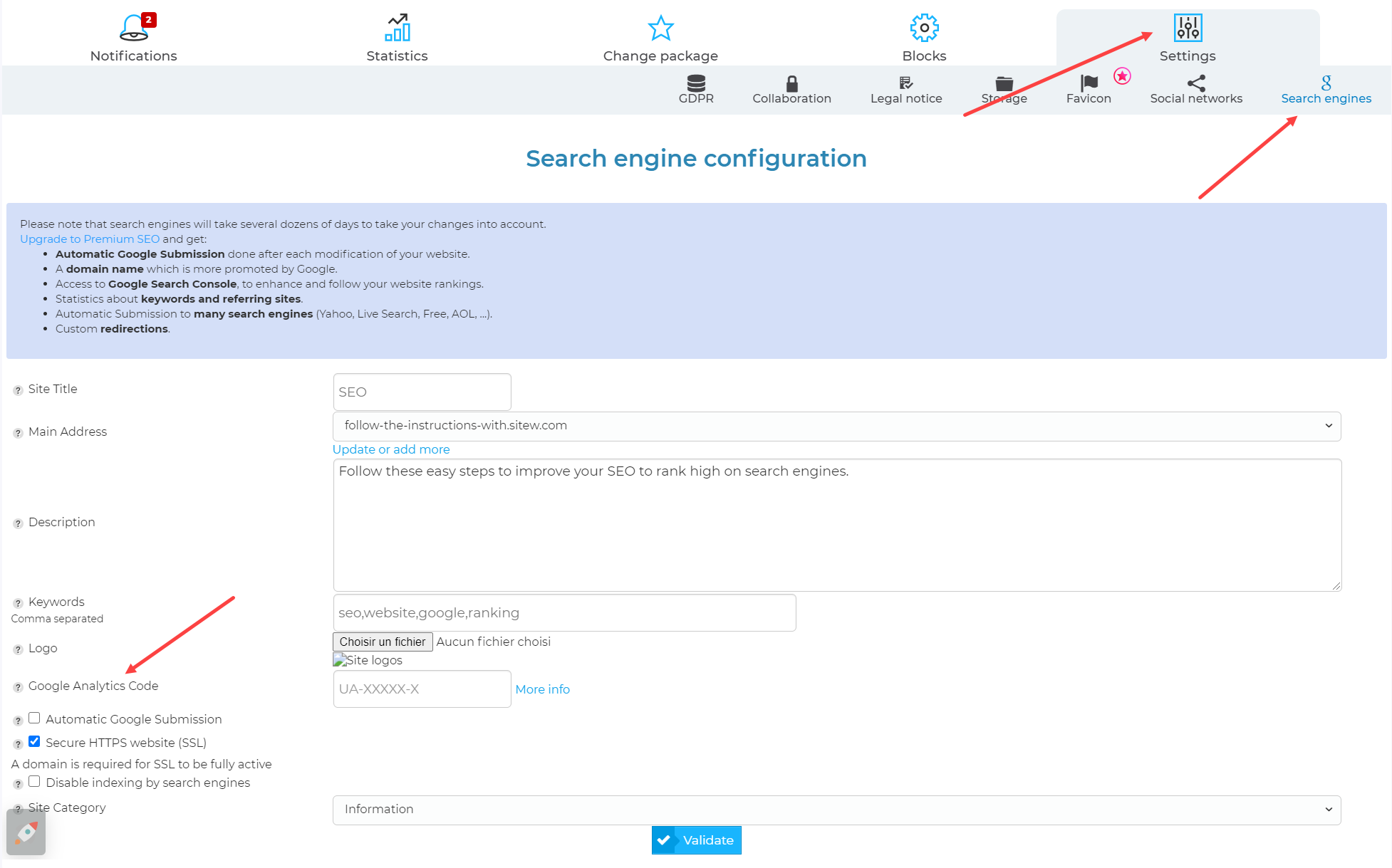The height and width of the screenshot is (868, 1392).
Task: Open Social networks configuration
Action: point(1196,88)
